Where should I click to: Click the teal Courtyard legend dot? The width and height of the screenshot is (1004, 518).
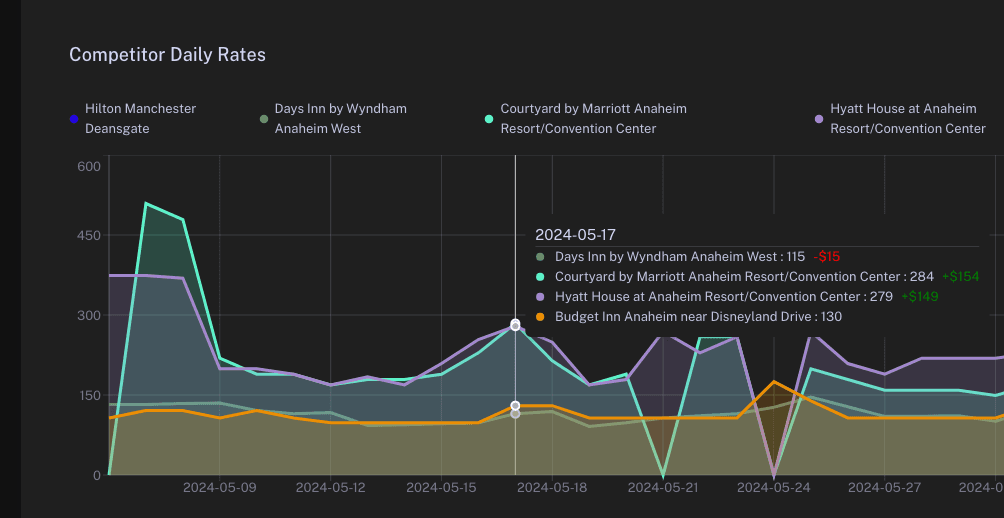click(489, 119)
